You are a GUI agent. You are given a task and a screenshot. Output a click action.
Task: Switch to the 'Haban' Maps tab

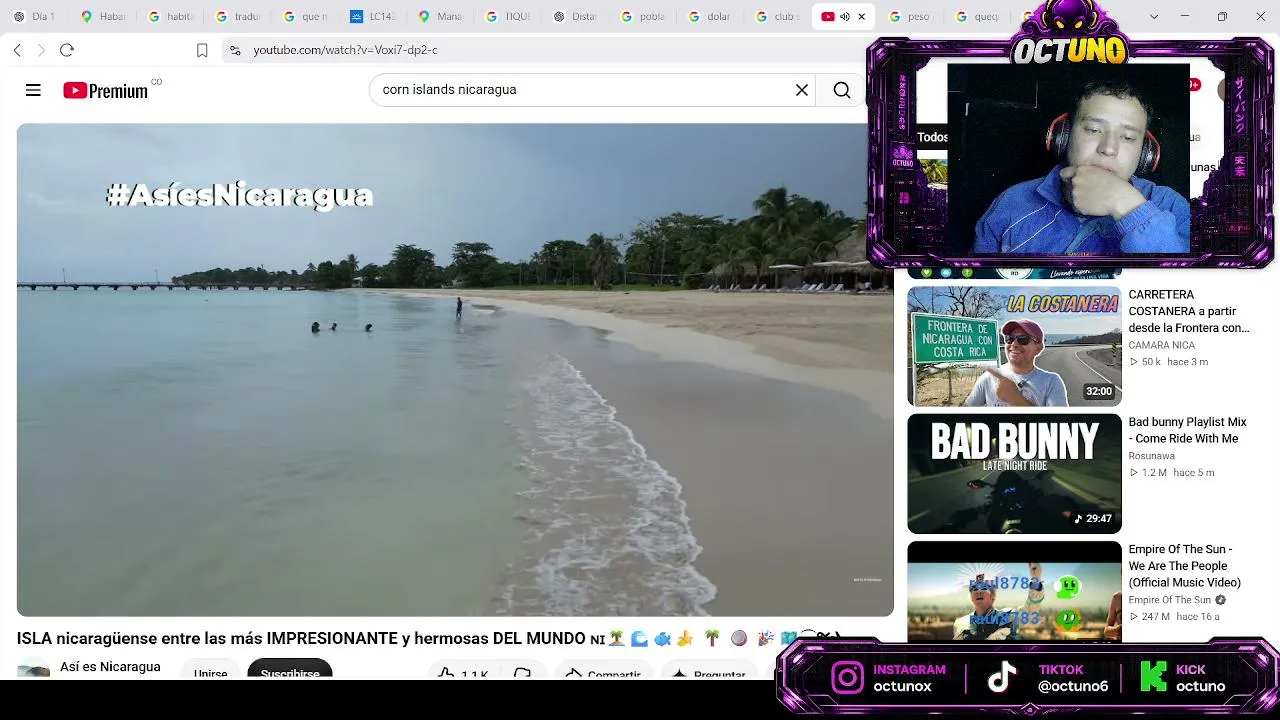[x=103, y=17]
